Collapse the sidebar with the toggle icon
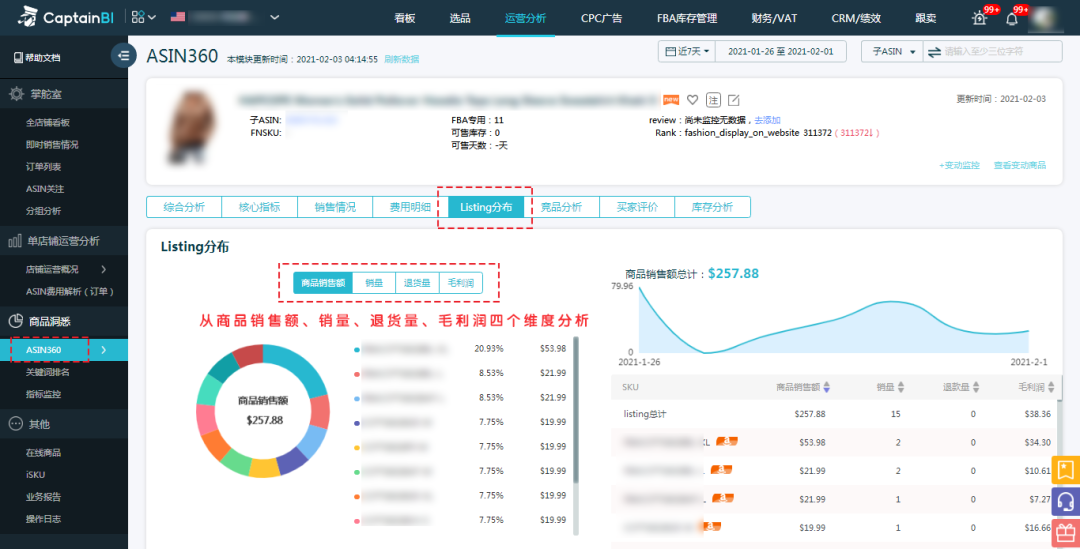The width and height of the screenshot is (1080, 549). [123, 56]
